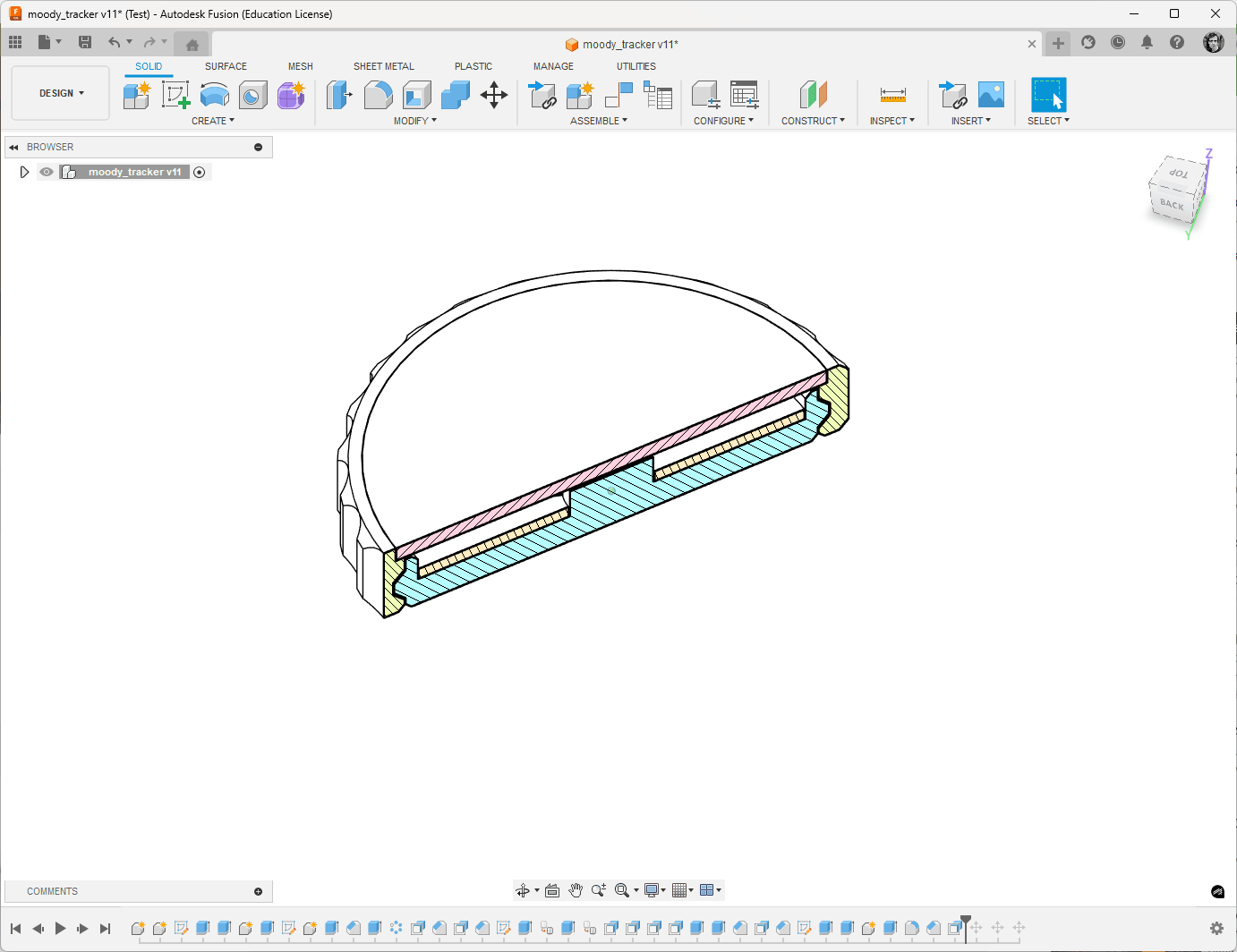Click the timeline play button
1237x952 pixels.
(61, 929)
